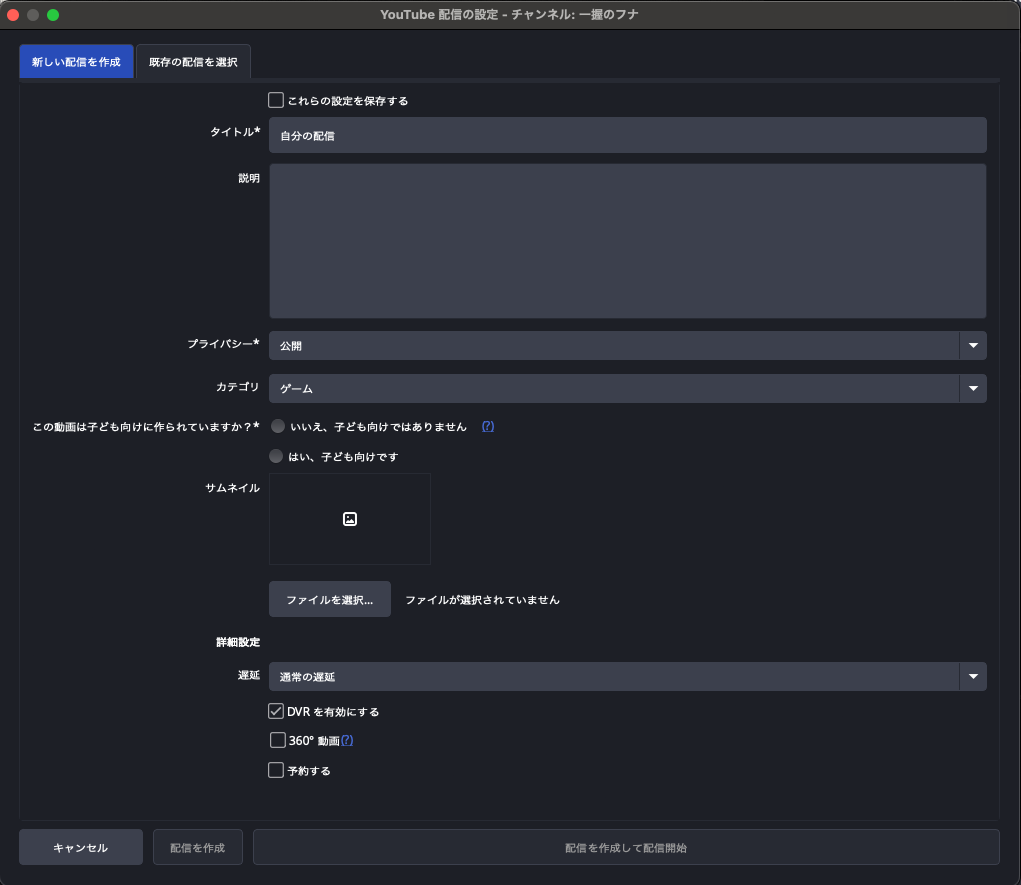
Task: Click 配信を作成して配信開始 button
Action: [626, 847]
